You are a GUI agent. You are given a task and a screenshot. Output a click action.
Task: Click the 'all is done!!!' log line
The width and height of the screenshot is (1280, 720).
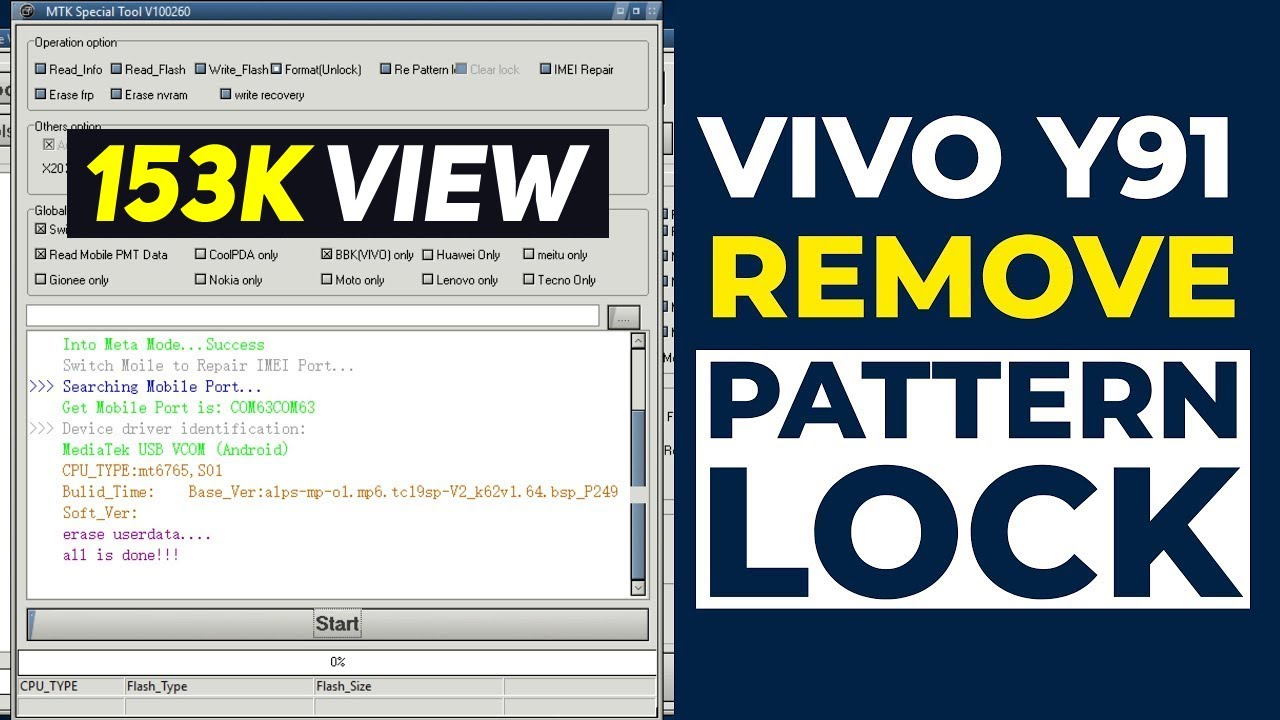pyautogui.click(x=121, y=555)
